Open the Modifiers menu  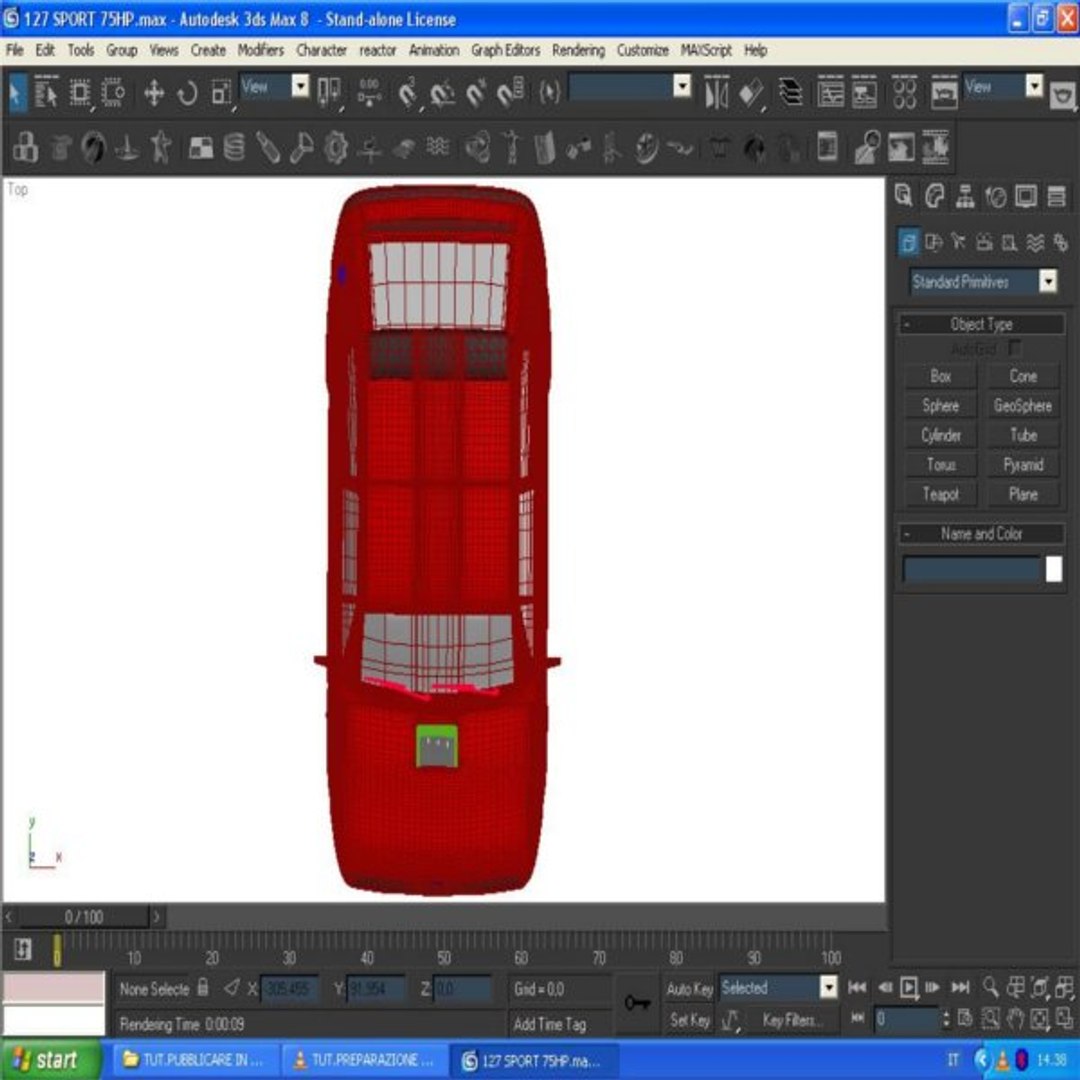[260, 50]
